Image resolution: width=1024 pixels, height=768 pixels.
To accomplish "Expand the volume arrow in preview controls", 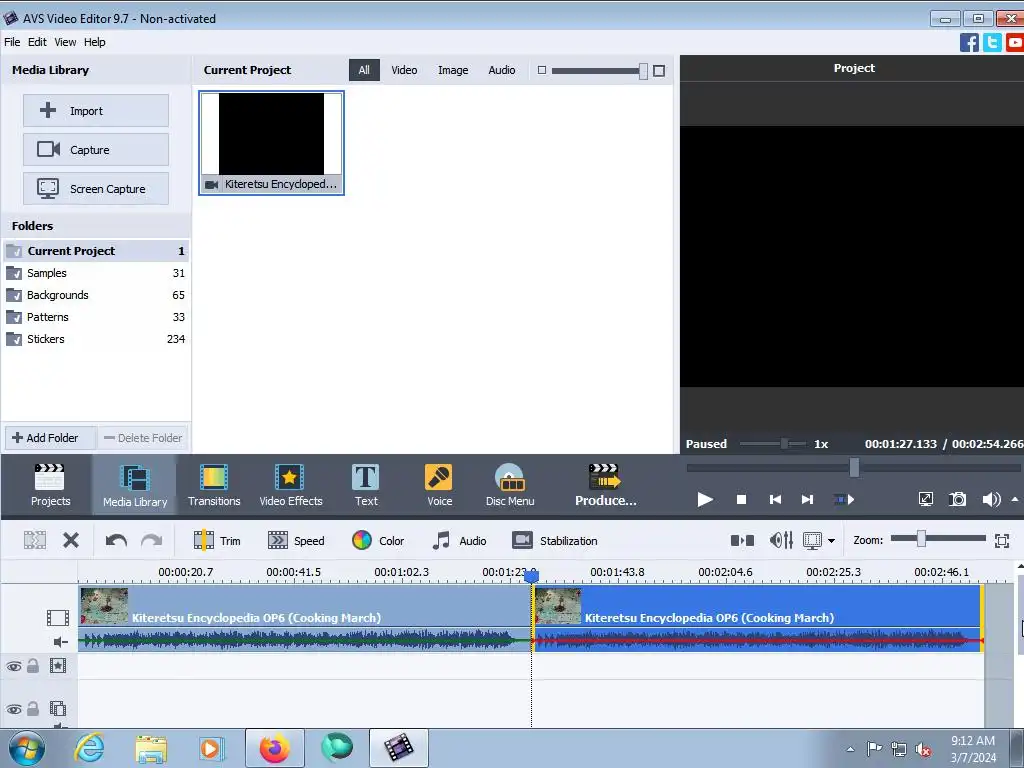I will coord(1014,500).
